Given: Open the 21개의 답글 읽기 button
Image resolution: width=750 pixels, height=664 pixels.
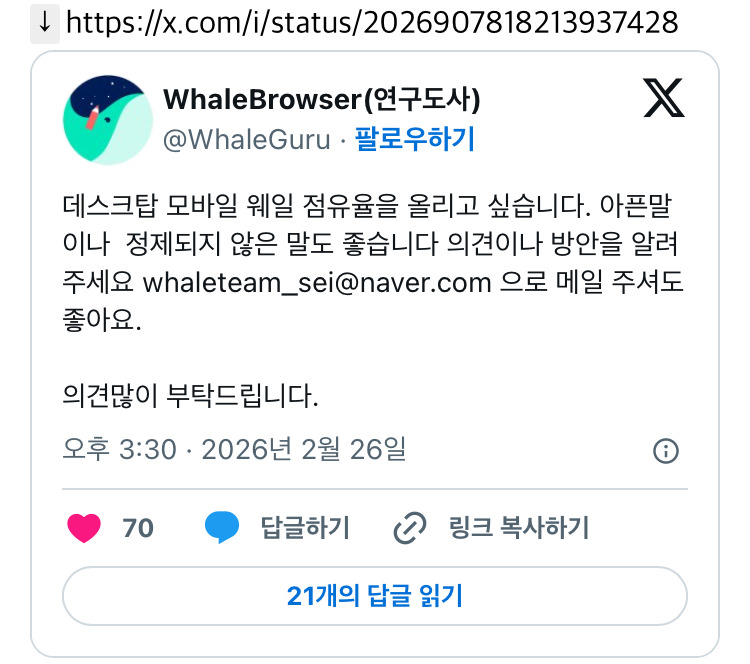Looking at the screenshot, I should (375, 596).
